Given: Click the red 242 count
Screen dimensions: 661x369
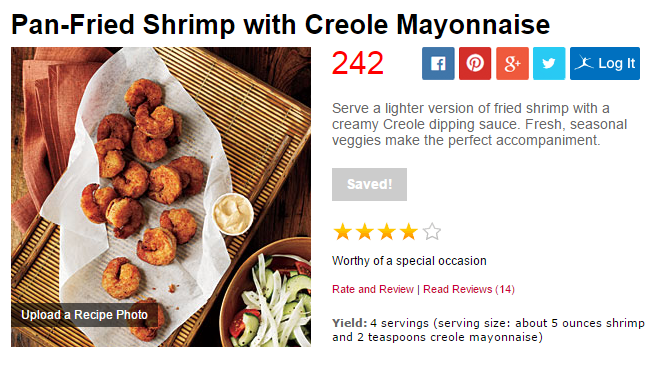Looking at the screenshot, I should pos(357,64).
